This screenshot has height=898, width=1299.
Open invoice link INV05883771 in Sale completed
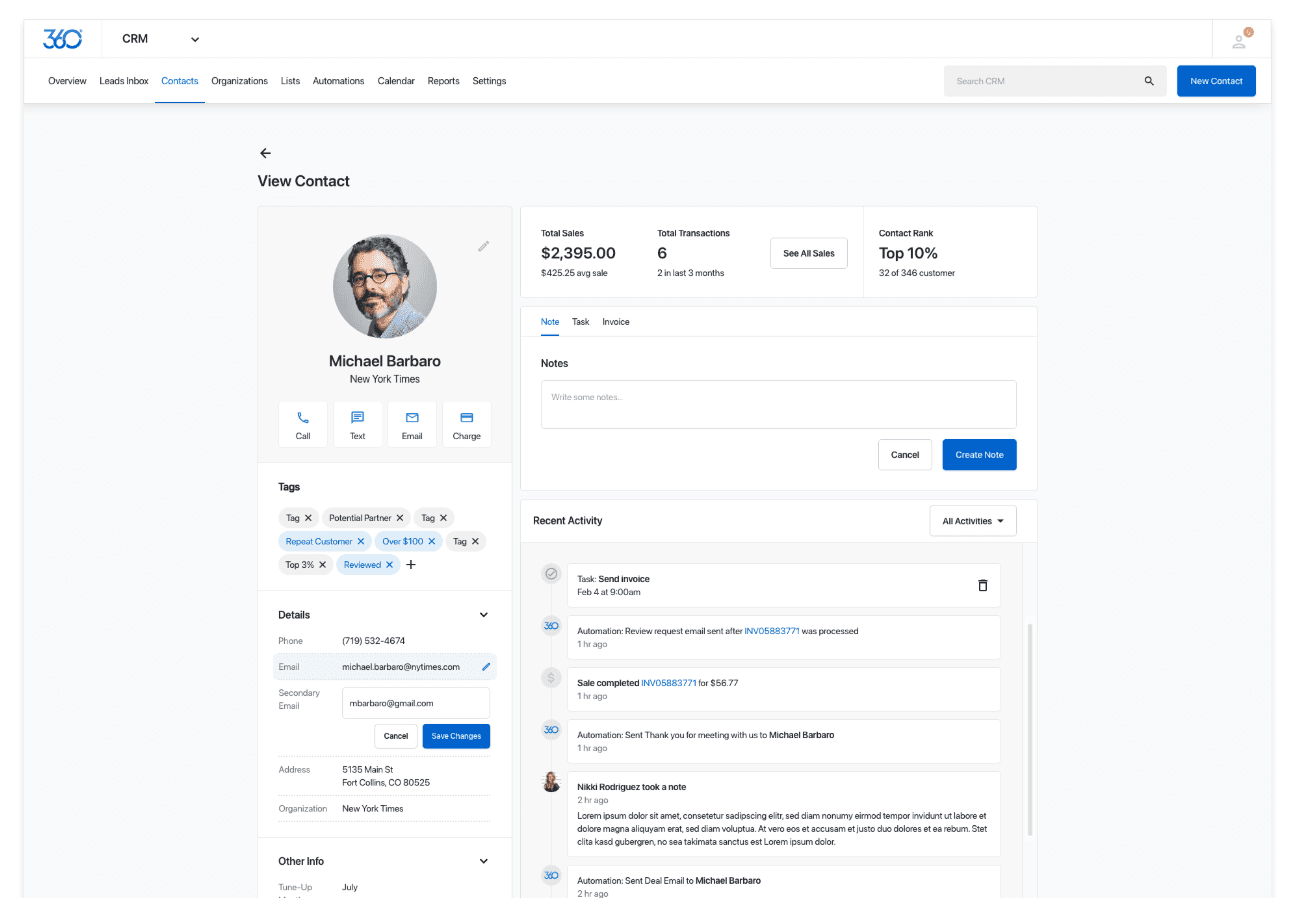coord(670,683)
